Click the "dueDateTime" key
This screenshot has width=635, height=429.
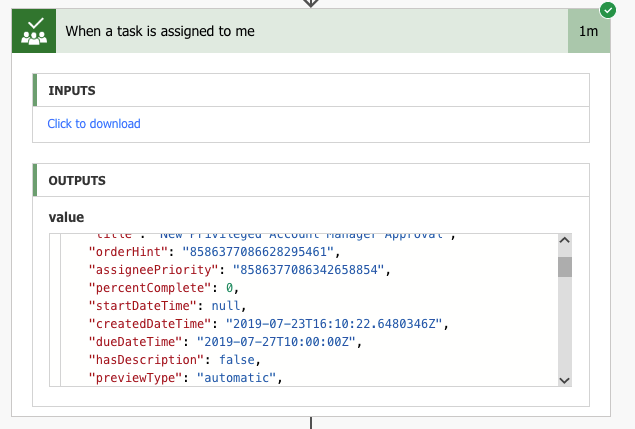(x=135, y=342)
